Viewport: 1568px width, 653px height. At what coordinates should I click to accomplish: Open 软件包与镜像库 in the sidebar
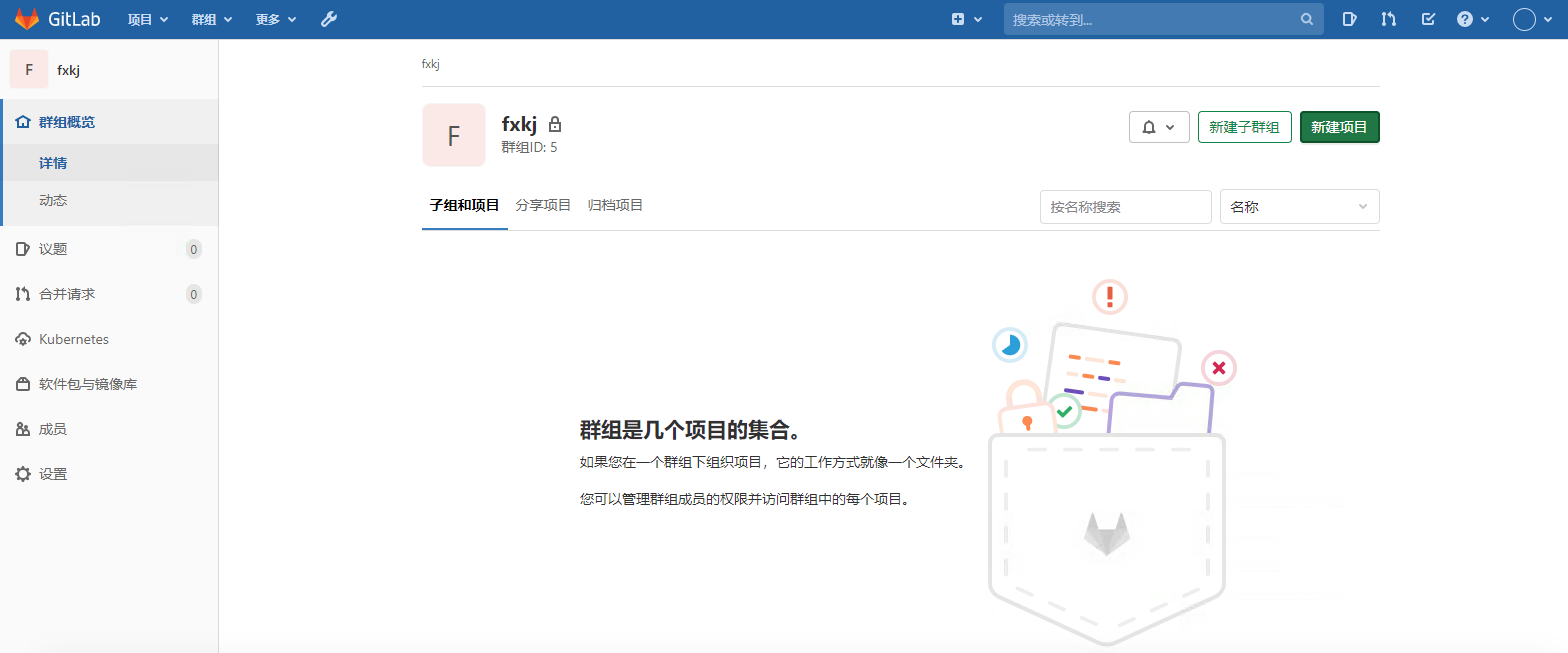[x=109, y=384]
